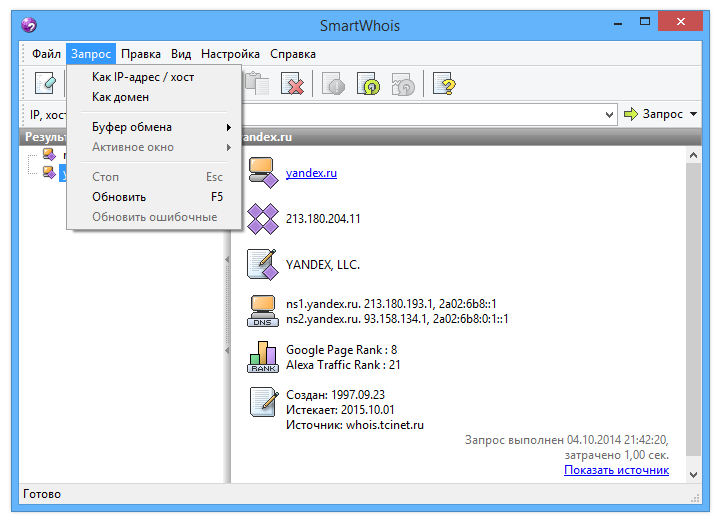Click the Alexa Traffic Rank : 21 text
Image resolution: width=720 pixels, height=529 pixels.
pyautogui.click(x=343, y=365)
